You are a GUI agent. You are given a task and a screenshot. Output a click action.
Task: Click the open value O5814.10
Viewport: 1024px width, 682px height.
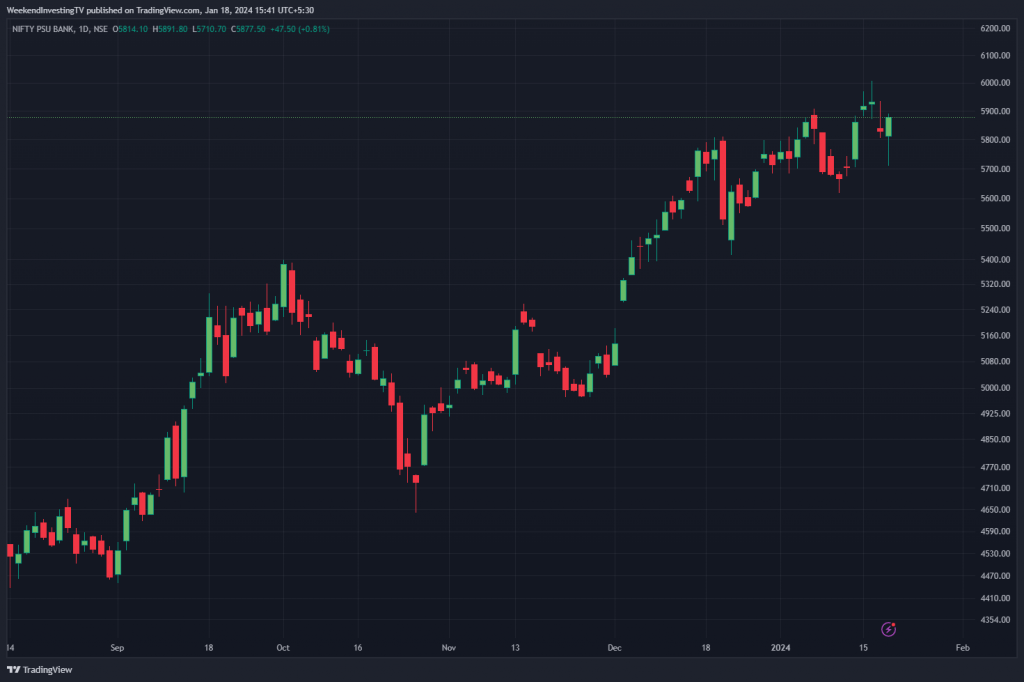click(131, 29)
